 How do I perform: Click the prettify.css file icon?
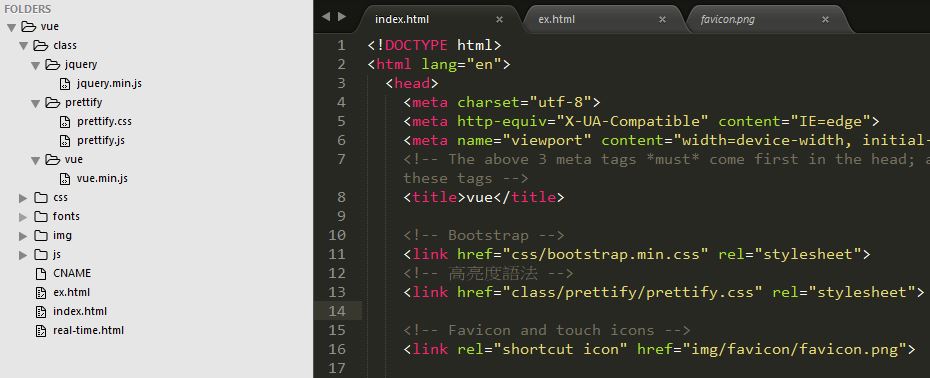coord(65,122)
